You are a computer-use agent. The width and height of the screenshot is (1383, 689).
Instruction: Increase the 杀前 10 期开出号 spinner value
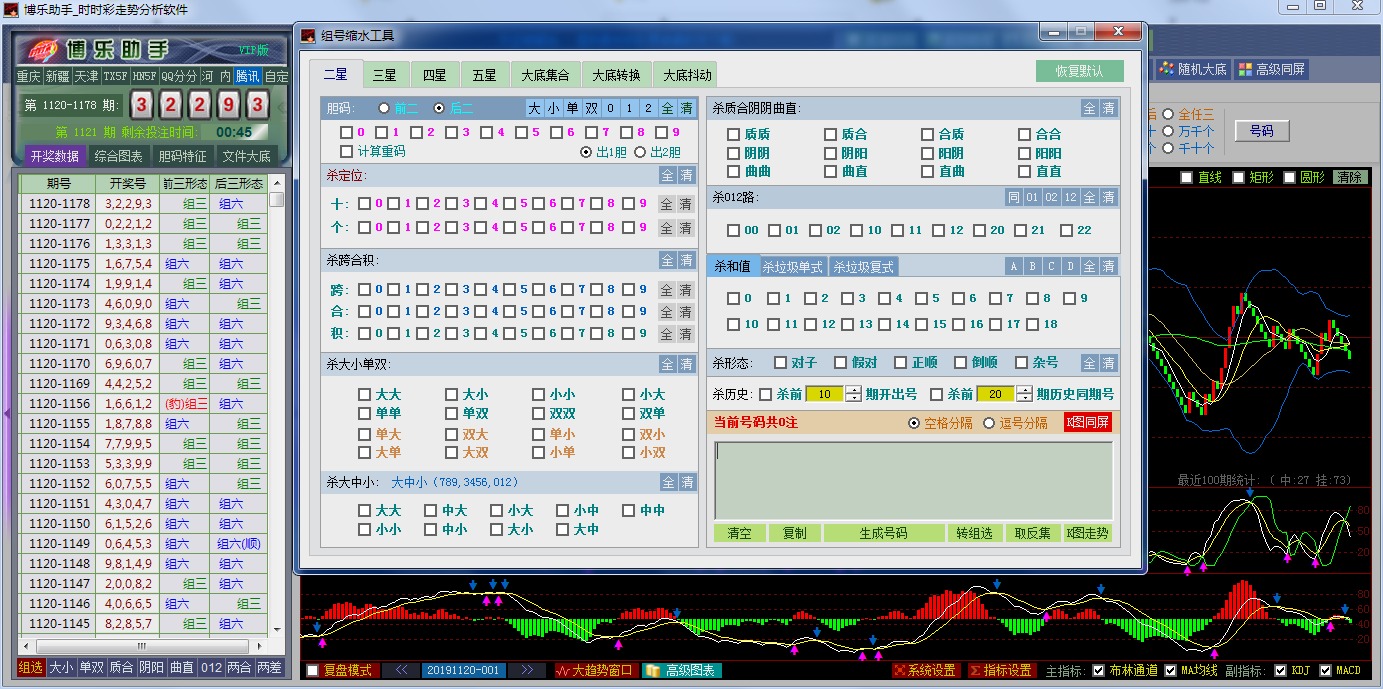(852, 390)
